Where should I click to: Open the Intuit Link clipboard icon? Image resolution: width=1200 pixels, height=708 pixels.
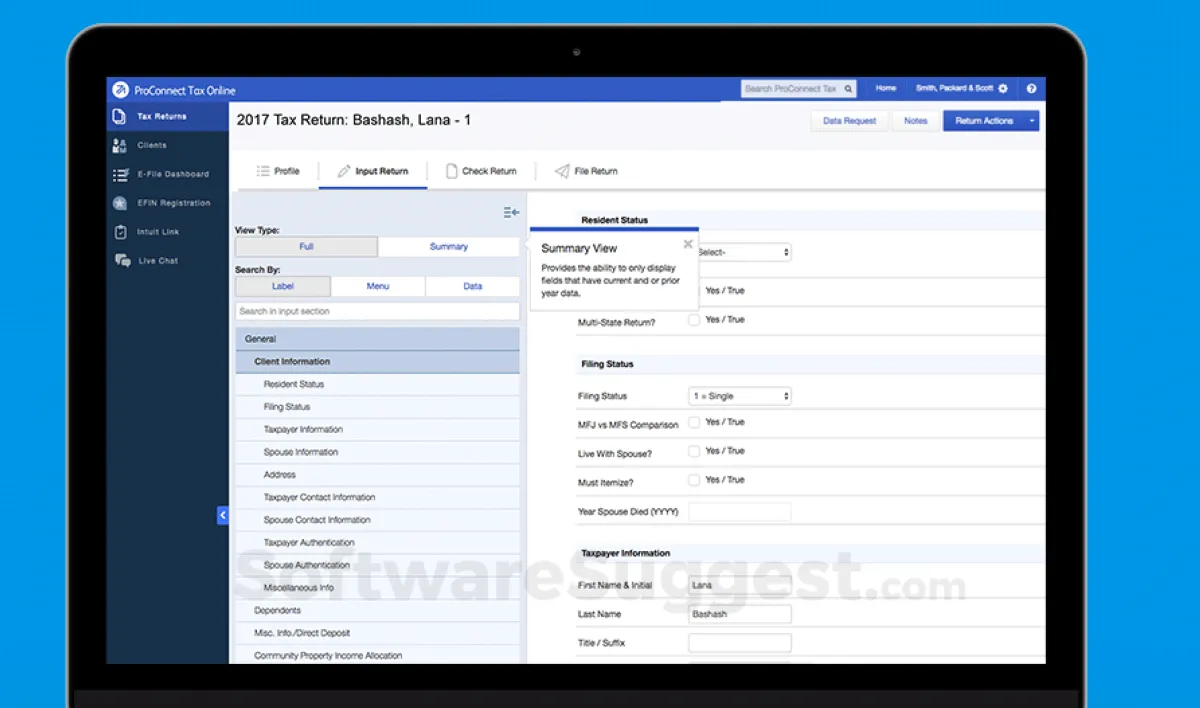tap(120, 232)
